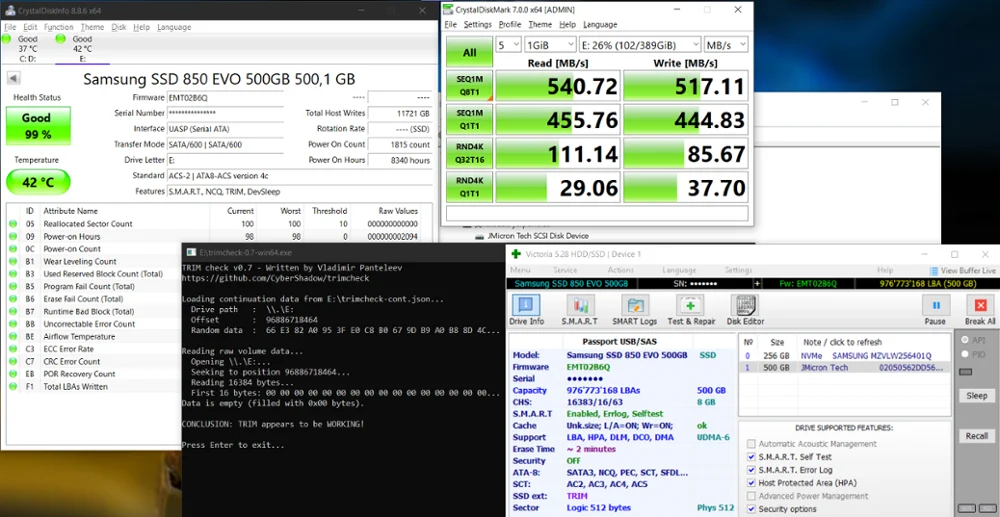Select the API radio button in Victoria
This screenshot has width=1000, height=517.
tap(966, 340)
